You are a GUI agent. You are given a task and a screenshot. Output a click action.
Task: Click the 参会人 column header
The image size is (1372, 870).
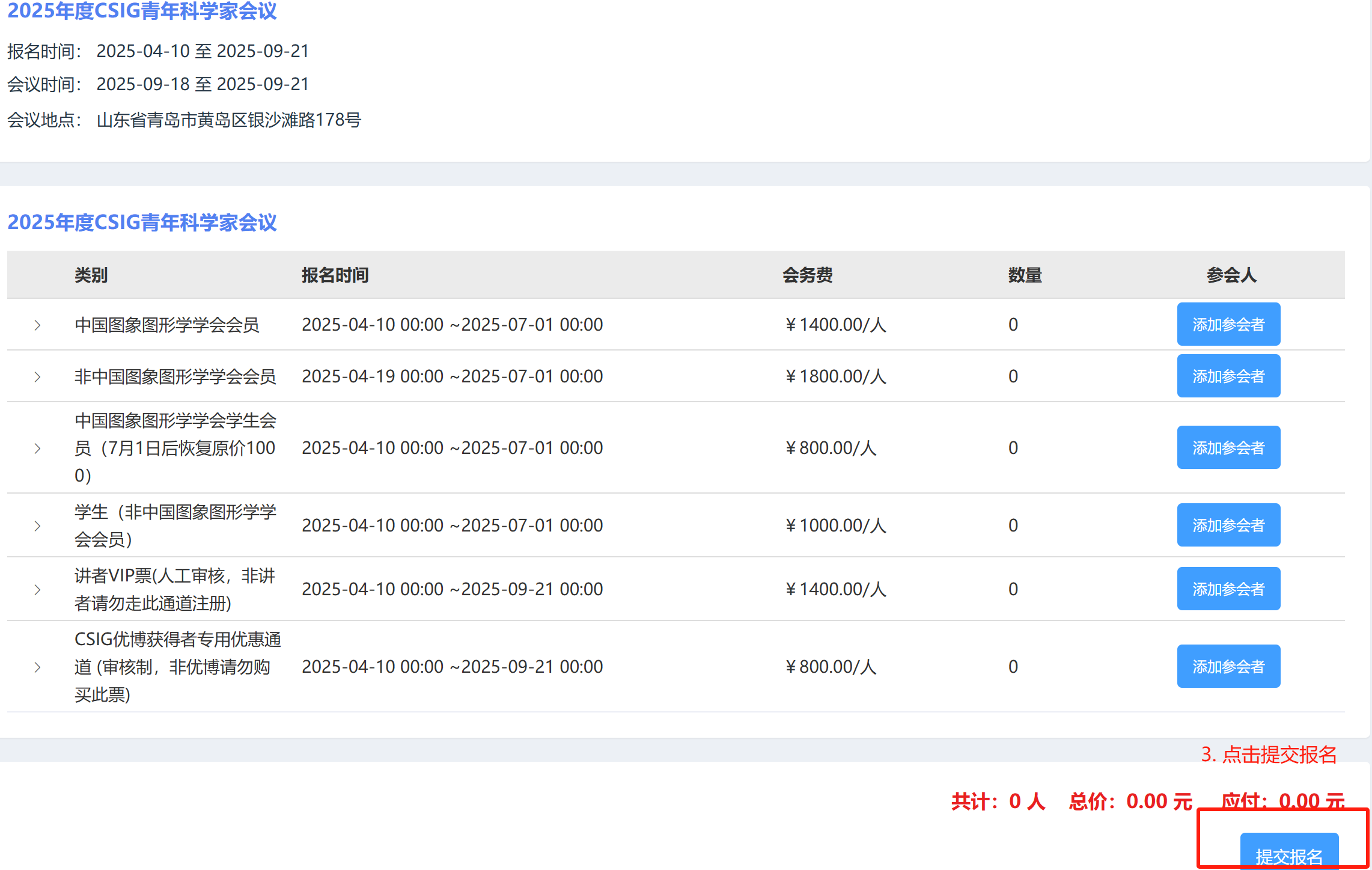coord(1231,275)
